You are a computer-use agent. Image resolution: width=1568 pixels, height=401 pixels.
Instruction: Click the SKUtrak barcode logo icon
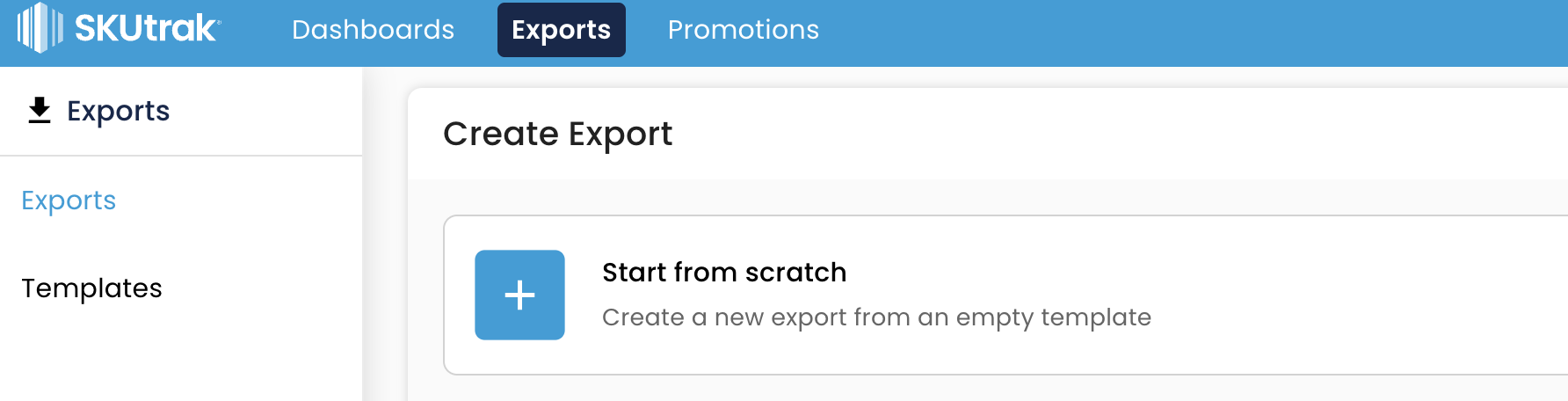point(40,28)
